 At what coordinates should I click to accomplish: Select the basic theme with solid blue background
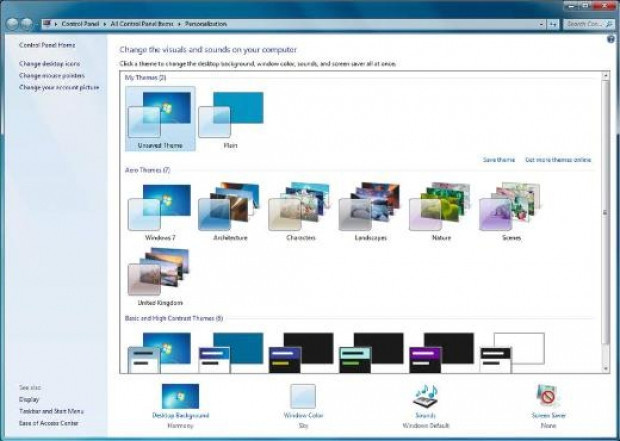[x=231, y=353]
